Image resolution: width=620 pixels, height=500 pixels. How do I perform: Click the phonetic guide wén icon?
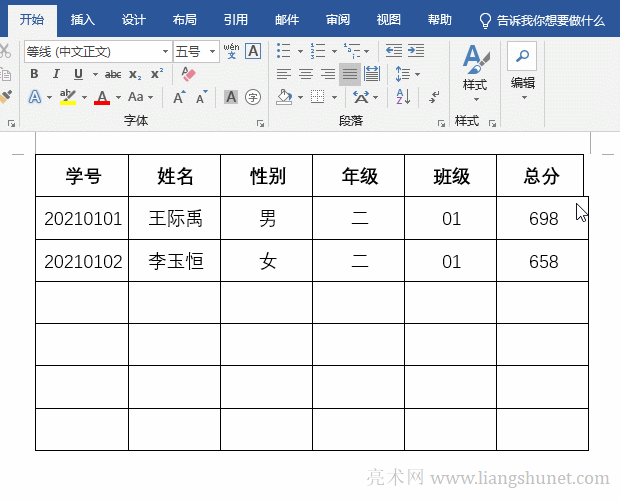click(231, 51)
